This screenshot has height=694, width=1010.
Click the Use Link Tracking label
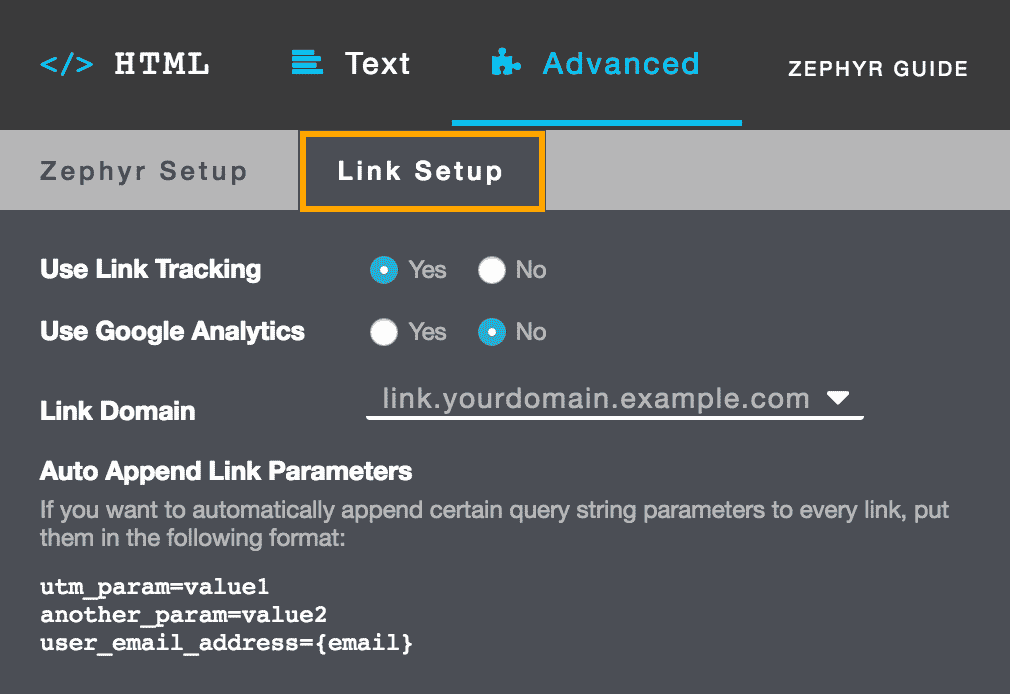150,269
